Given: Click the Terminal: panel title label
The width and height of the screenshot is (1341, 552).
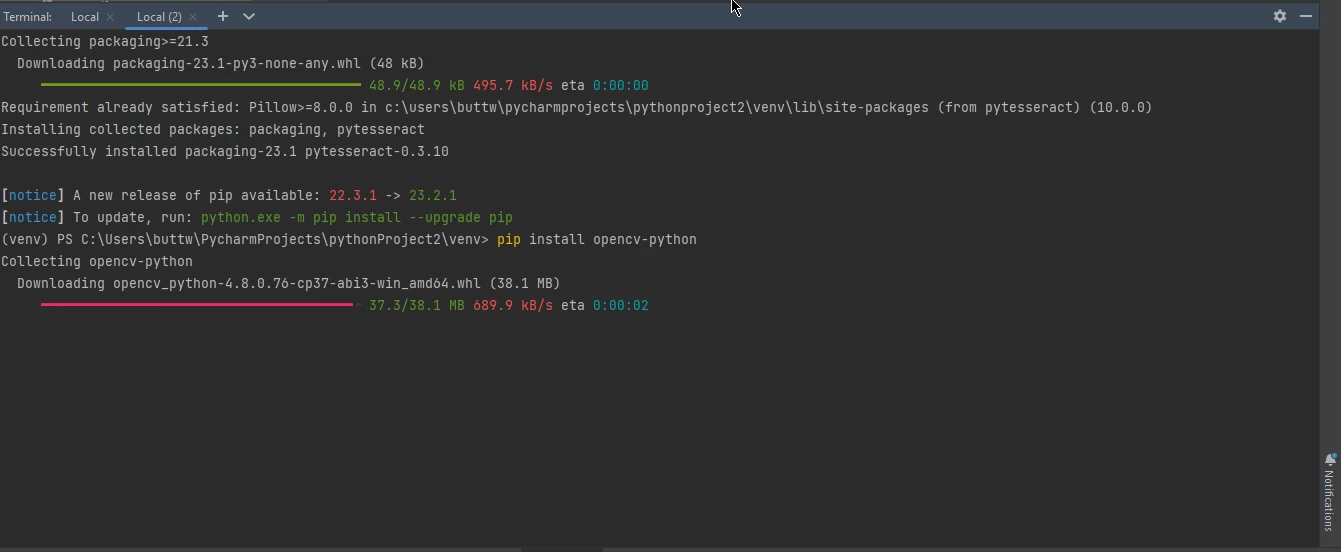Looking at the screenshot, I should 27,17.
